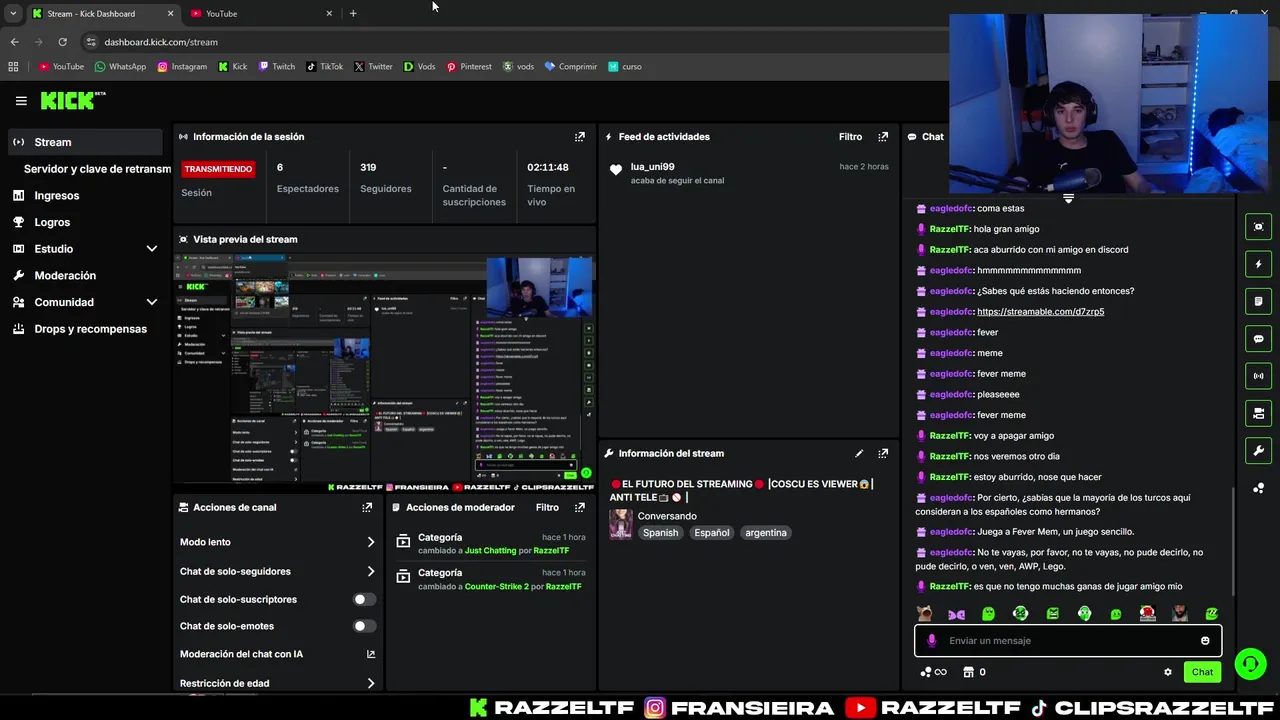Image resolution: width=1280 pixels, height=720 pixels.
Task: Edit stream info with the pencil icon
Action: [858, 453]
